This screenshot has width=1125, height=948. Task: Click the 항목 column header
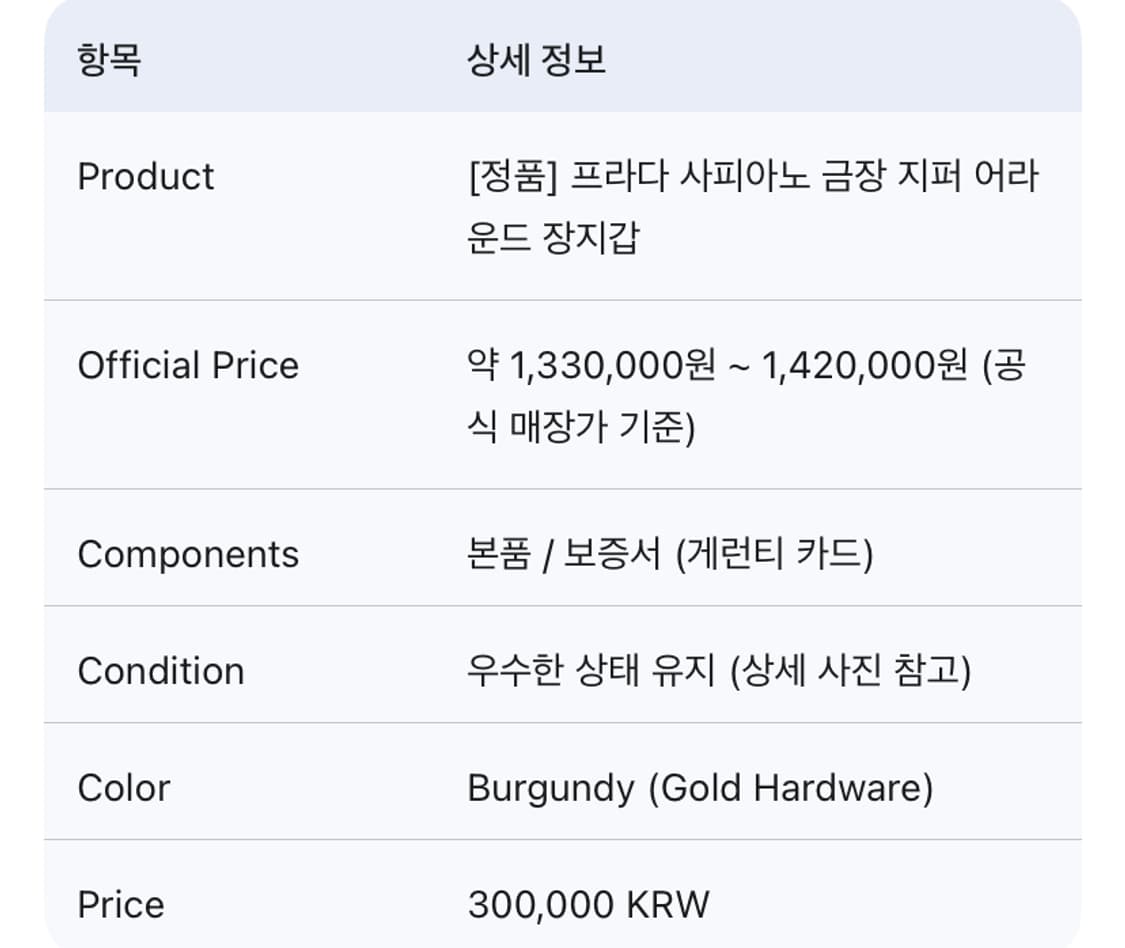109,60
